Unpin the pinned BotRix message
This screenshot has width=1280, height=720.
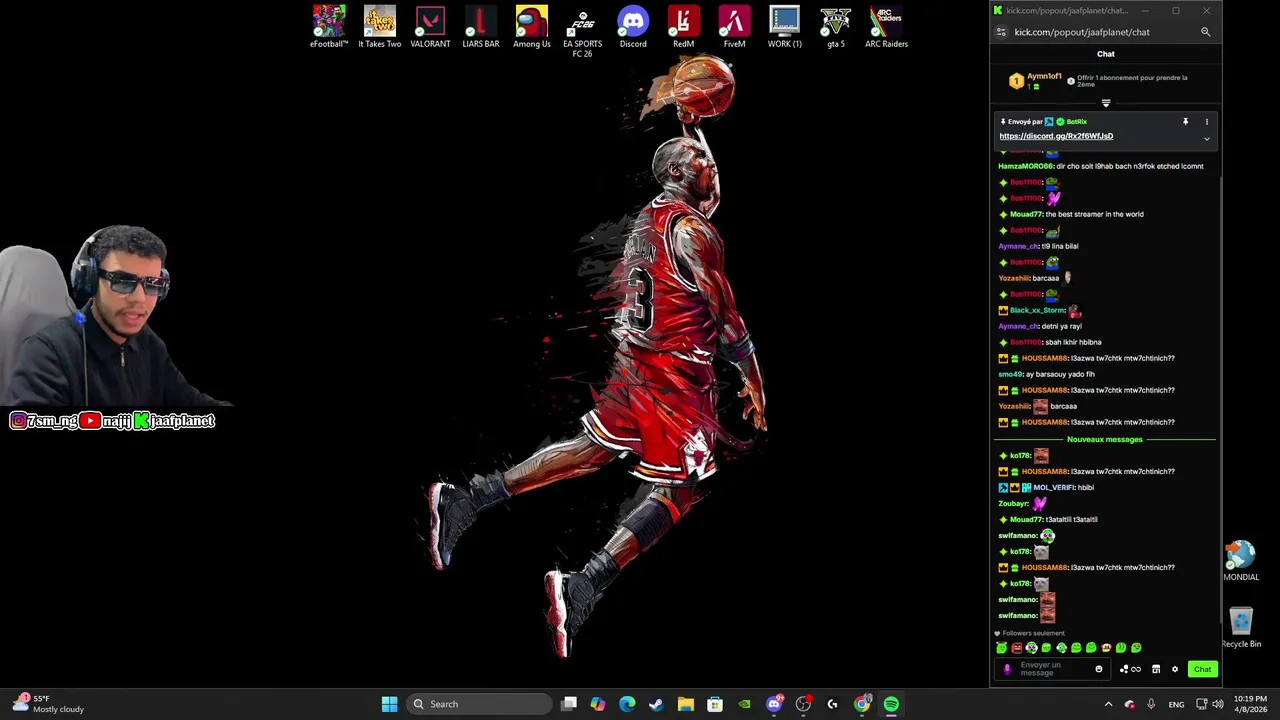click(x=1186, y=122)
